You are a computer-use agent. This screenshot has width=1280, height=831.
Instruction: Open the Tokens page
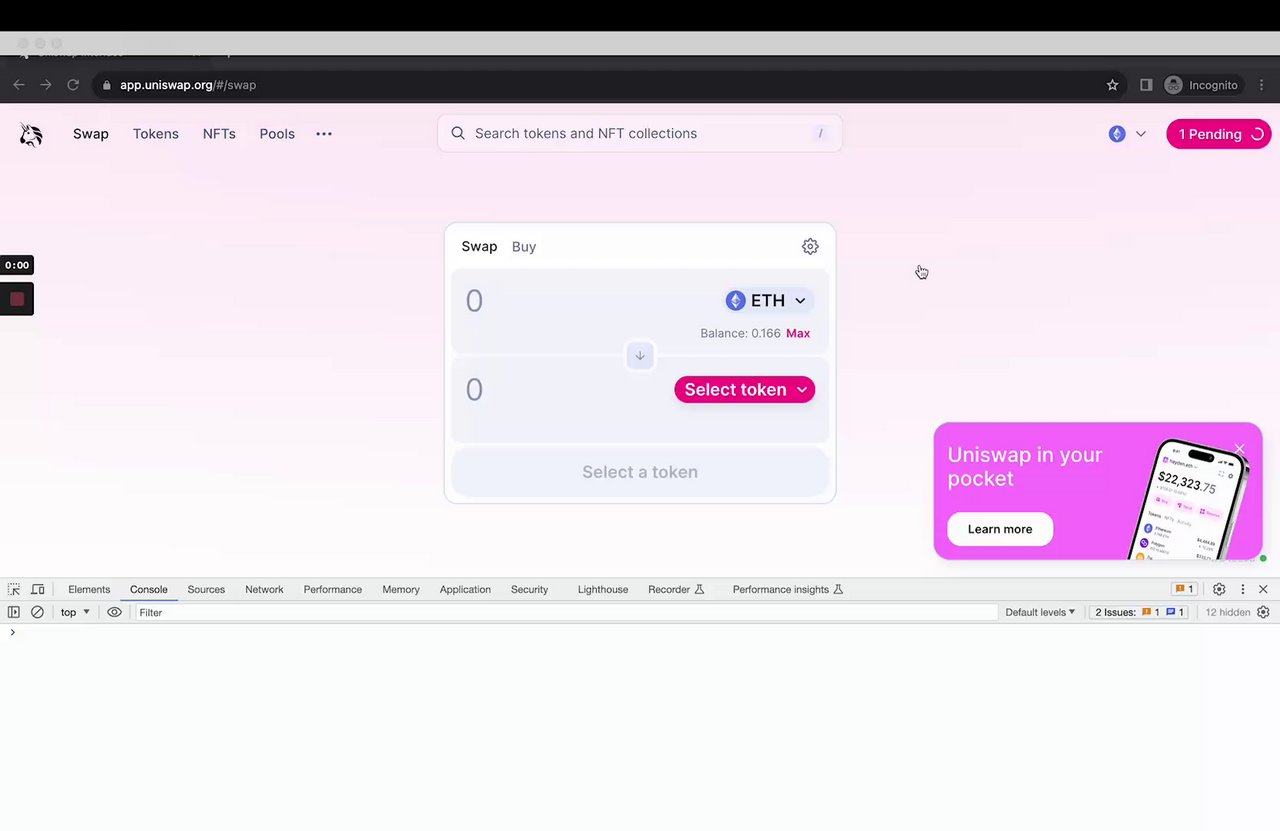(x=156, y=134)
